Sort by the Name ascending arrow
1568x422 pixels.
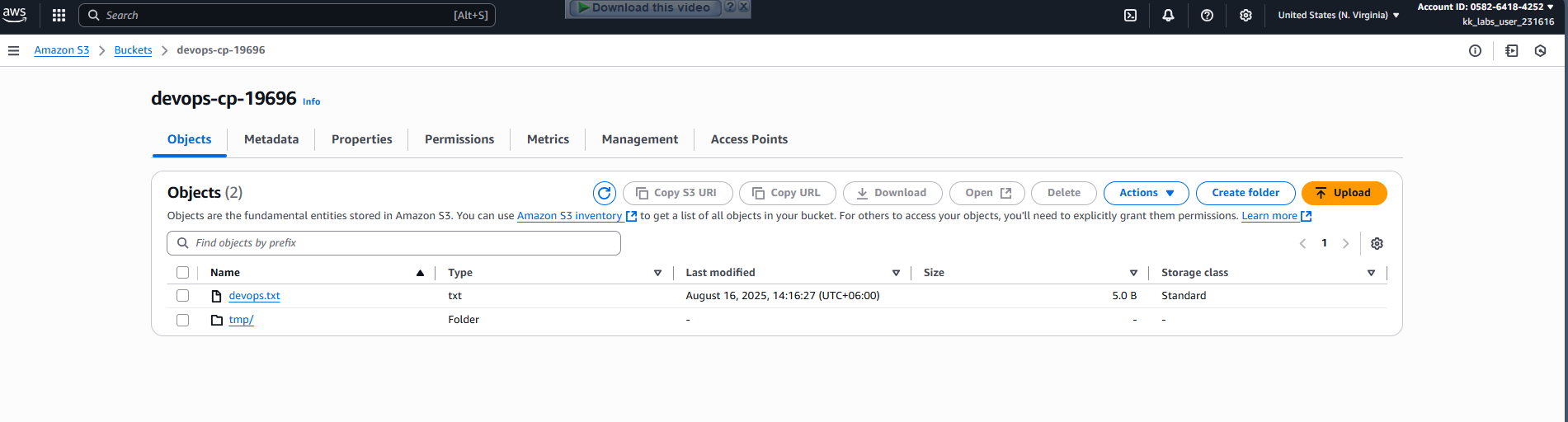pos(420,273)
